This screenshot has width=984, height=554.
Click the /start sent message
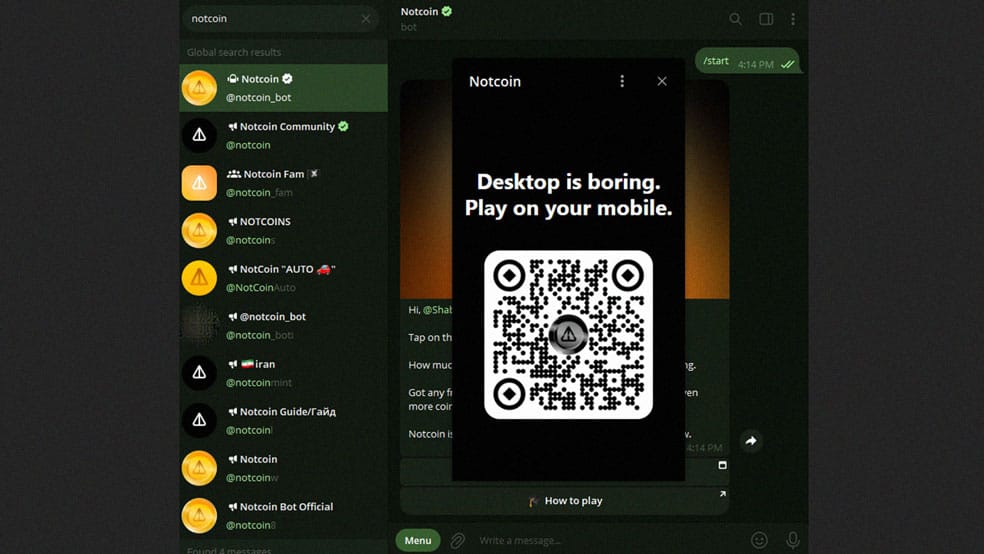747,61
